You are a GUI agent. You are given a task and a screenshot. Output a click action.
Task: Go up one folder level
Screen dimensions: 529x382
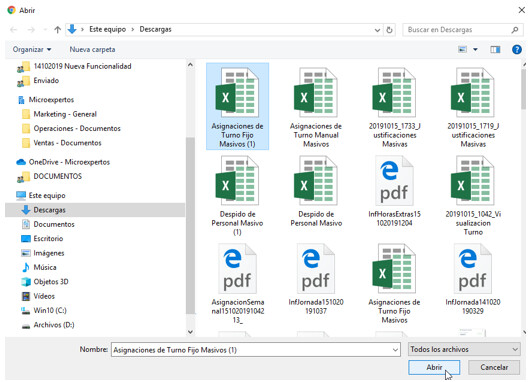click(x=57, y=30)
